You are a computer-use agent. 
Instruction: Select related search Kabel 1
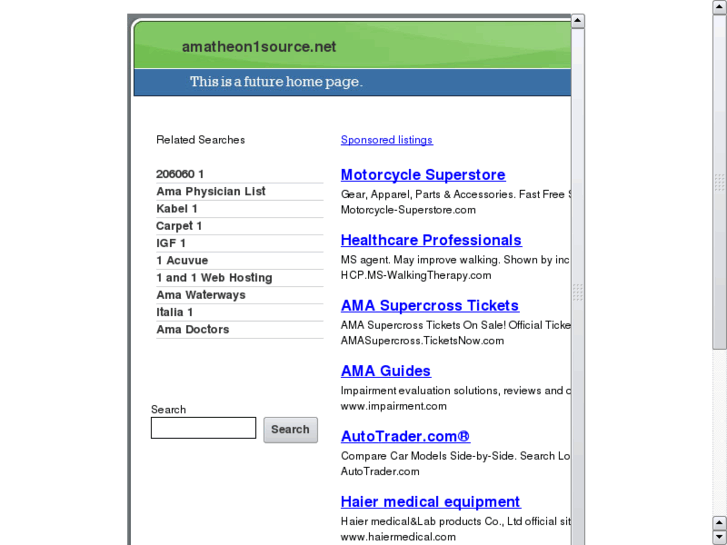click(177, 209)
